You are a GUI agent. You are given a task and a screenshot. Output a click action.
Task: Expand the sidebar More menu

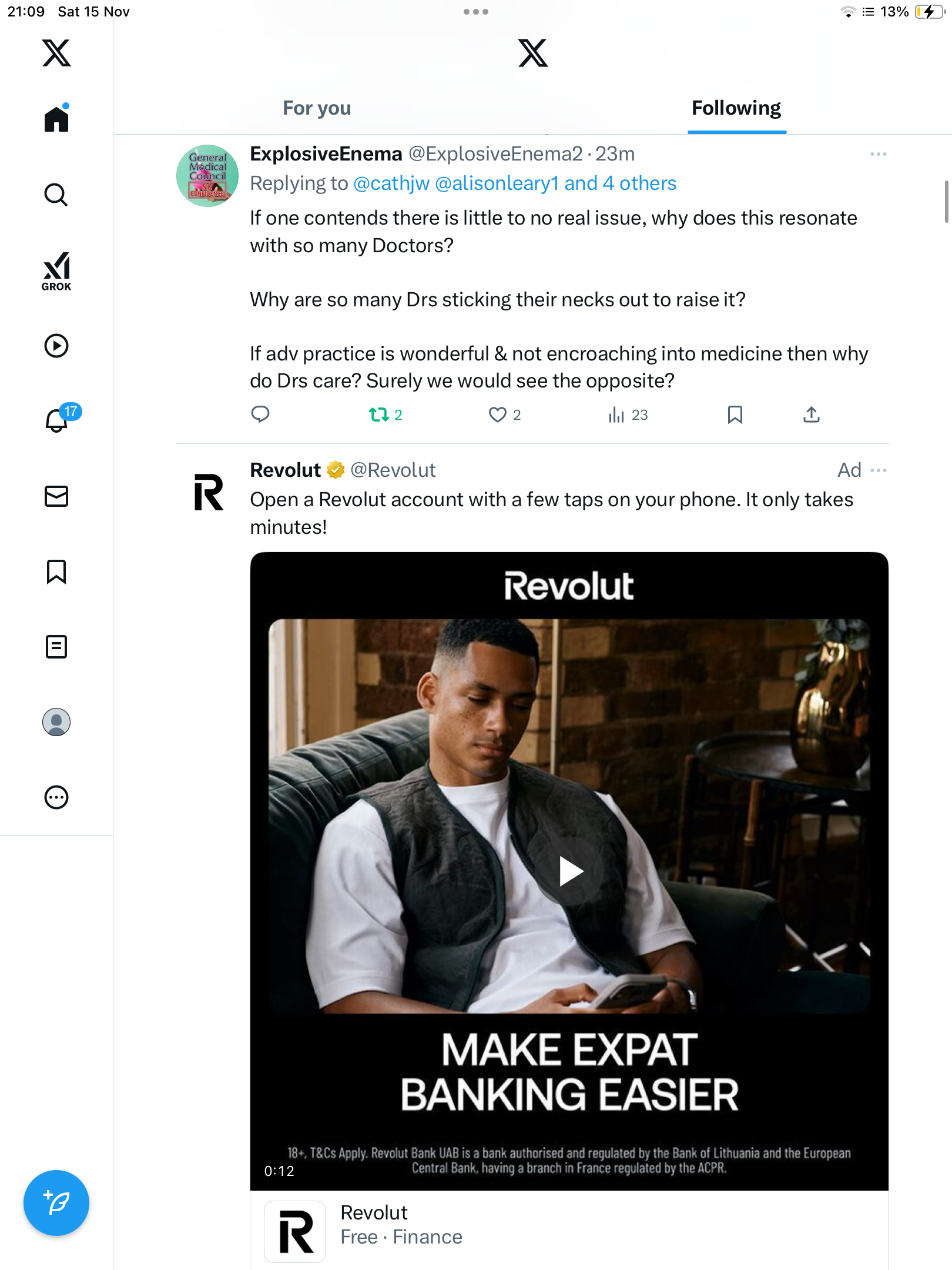(x=56, y=797)
